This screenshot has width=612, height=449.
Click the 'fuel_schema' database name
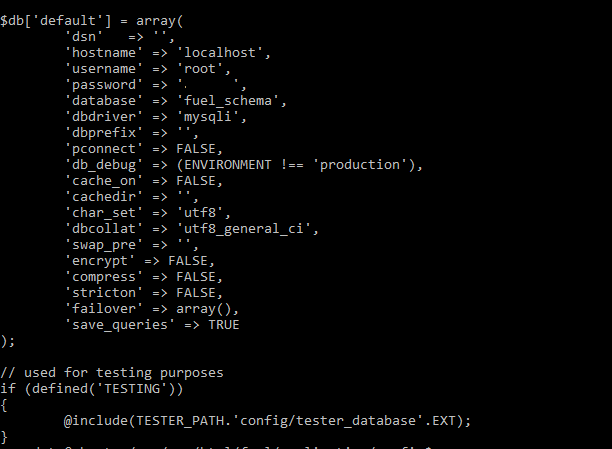tap(228, 101)
